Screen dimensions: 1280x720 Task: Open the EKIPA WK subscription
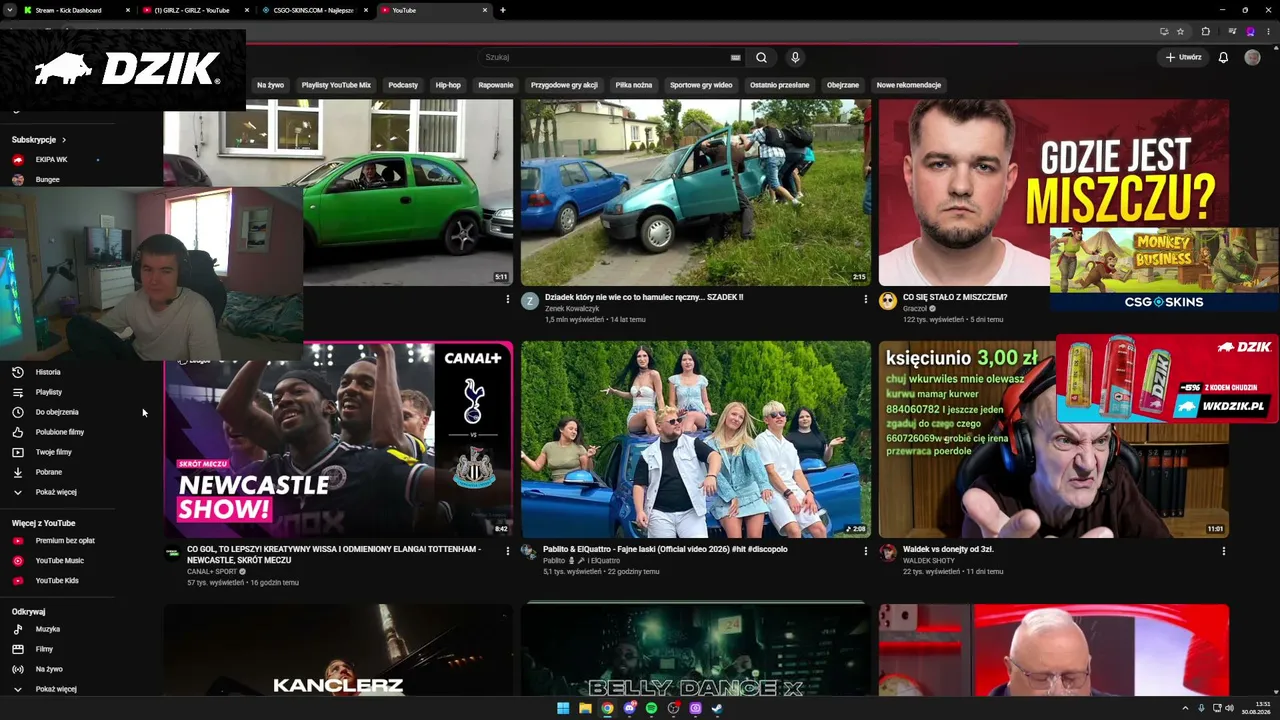point(51,160)
